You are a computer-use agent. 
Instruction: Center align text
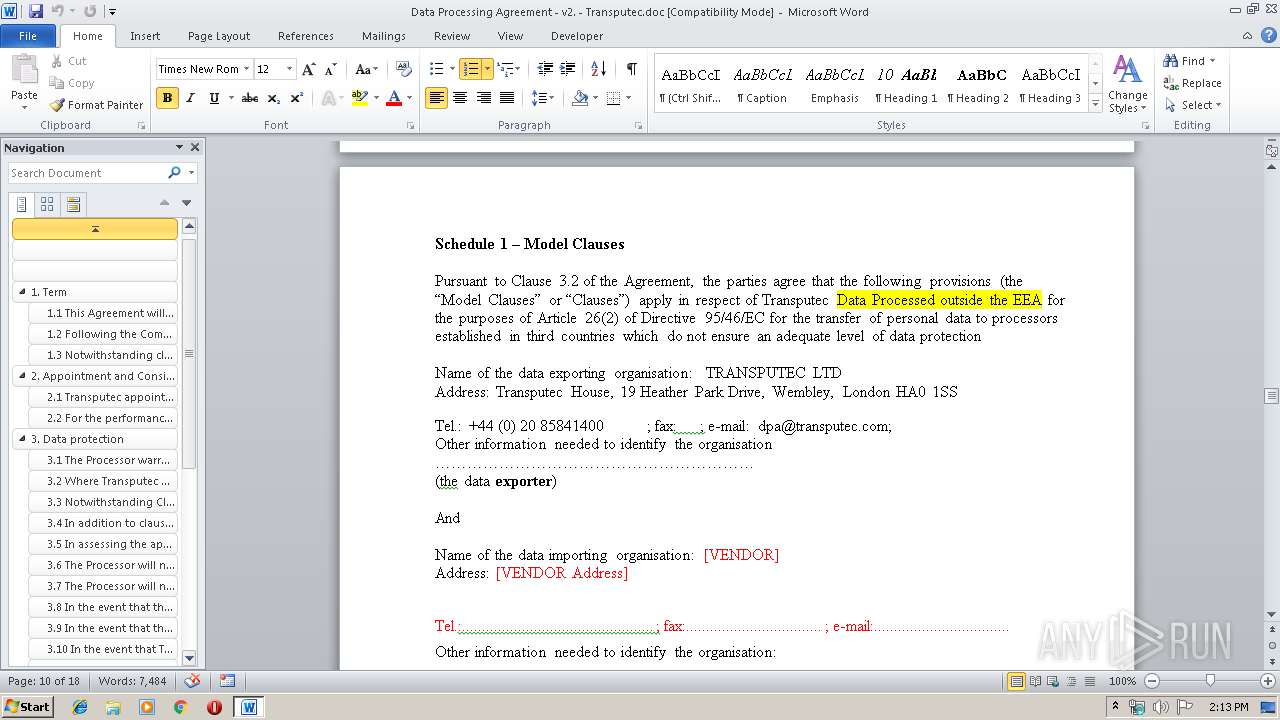click(x=460, y=98)
